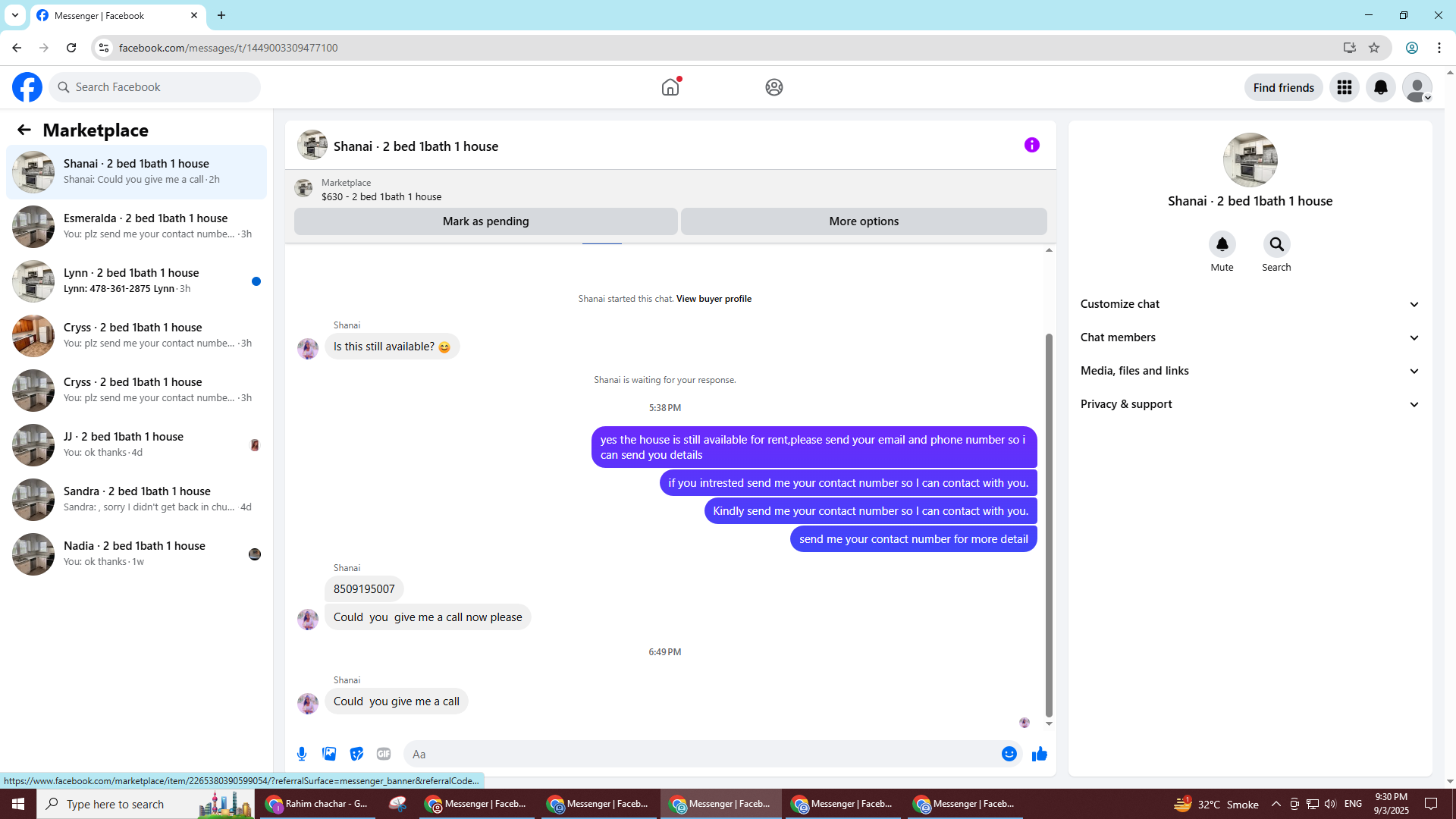This screenshot has width=1456, height=819.
Task: Click More options button
Action: tap(864, 221)
